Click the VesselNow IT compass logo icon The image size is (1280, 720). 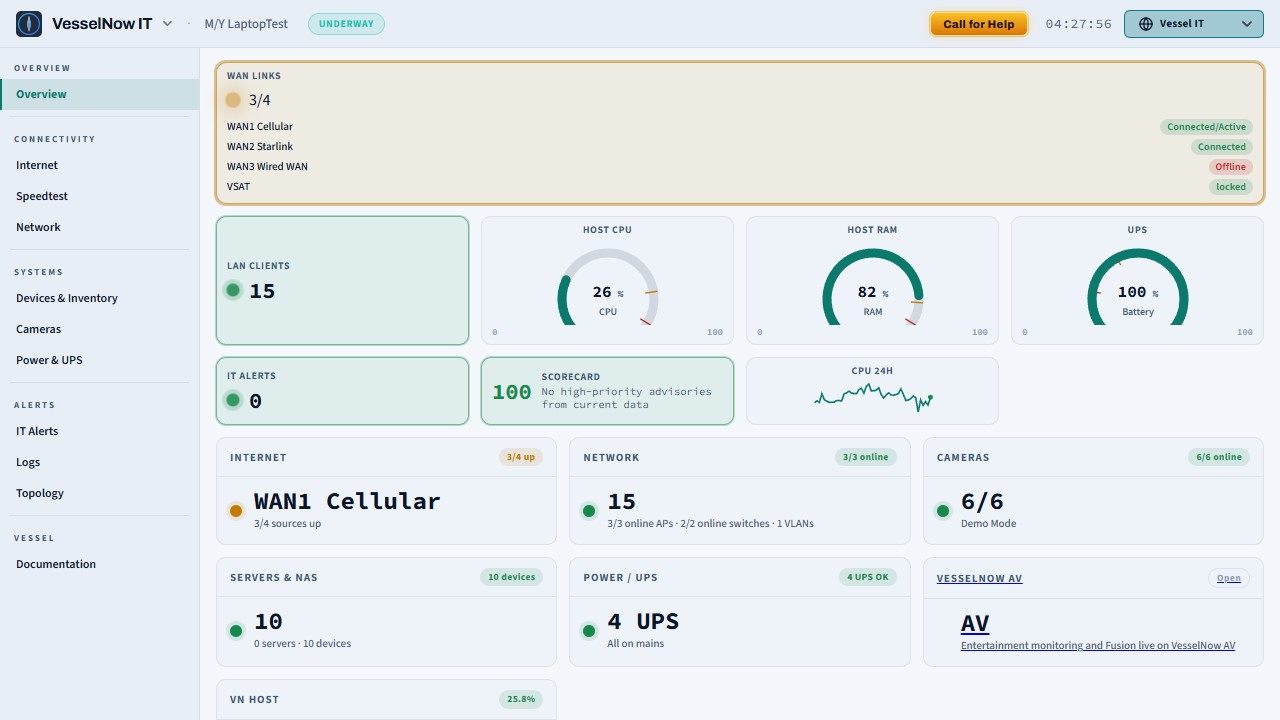click(x=29, y=24)
